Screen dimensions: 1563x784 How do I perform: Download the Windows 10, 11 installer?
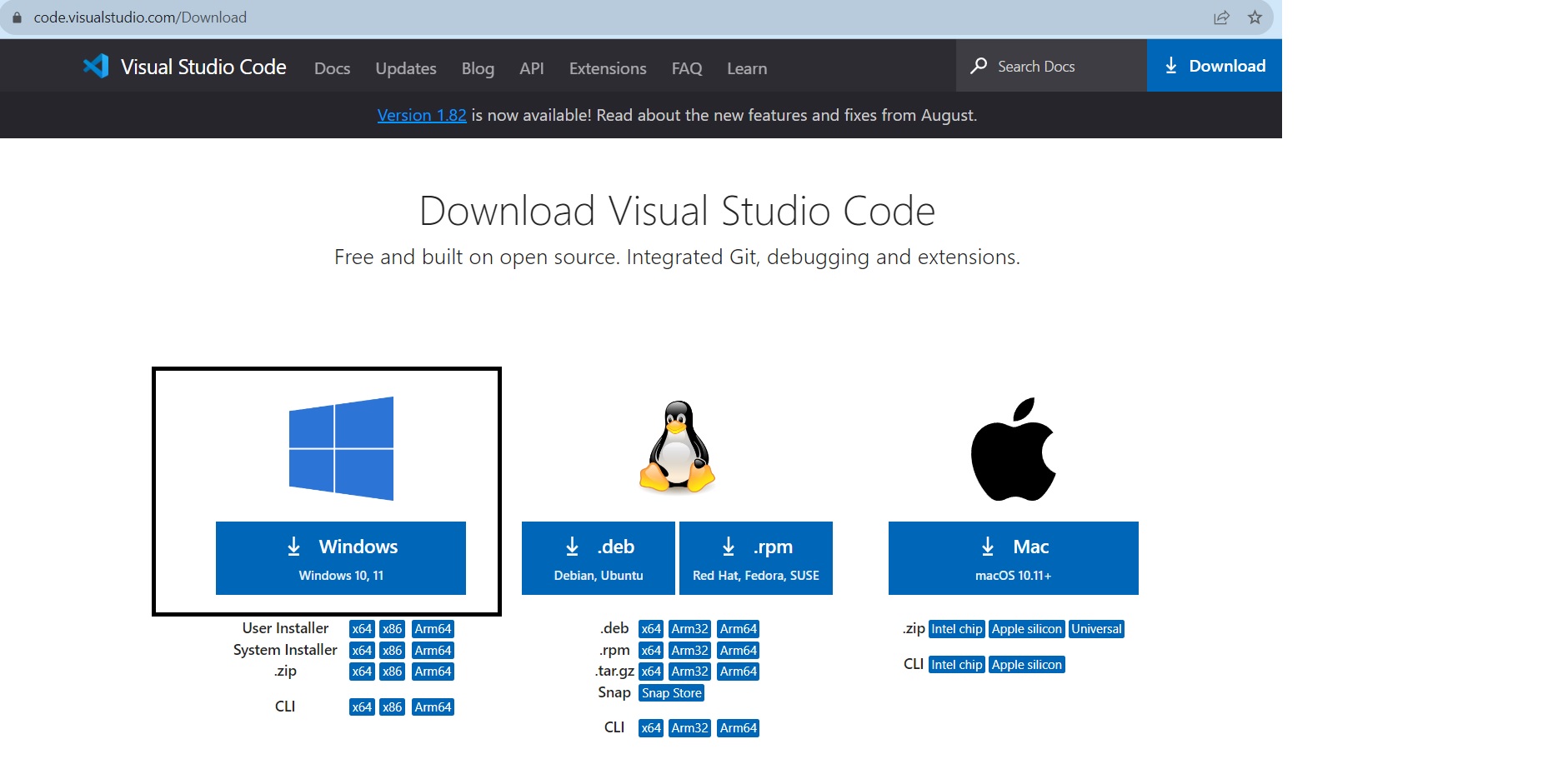341,558
